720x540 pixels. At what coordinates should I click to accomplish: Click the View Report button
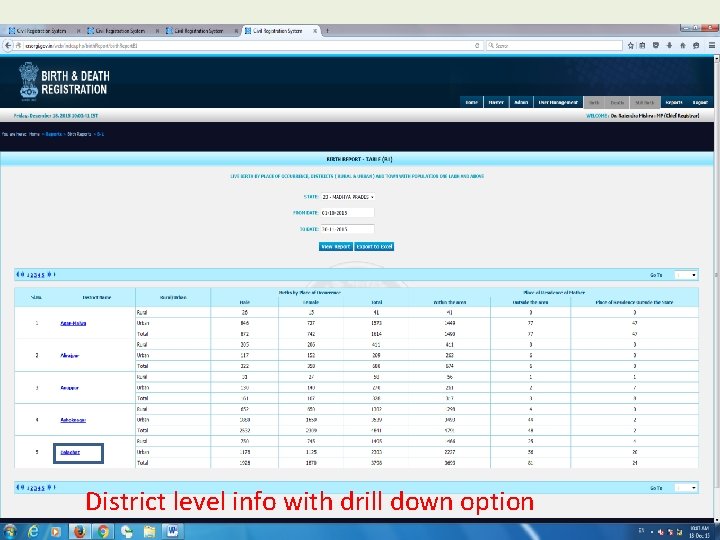click(336, 247)
